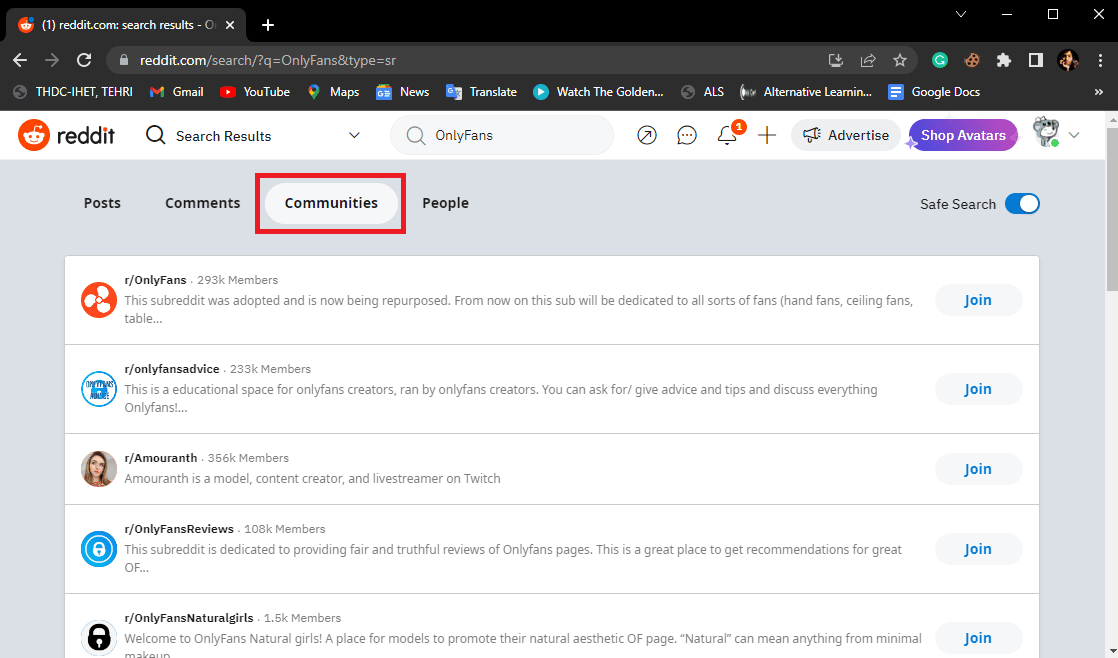Expand the user menu chevron next to the avatar
This screenshot has height=658, width=1118.
[x=1074, y=134]
